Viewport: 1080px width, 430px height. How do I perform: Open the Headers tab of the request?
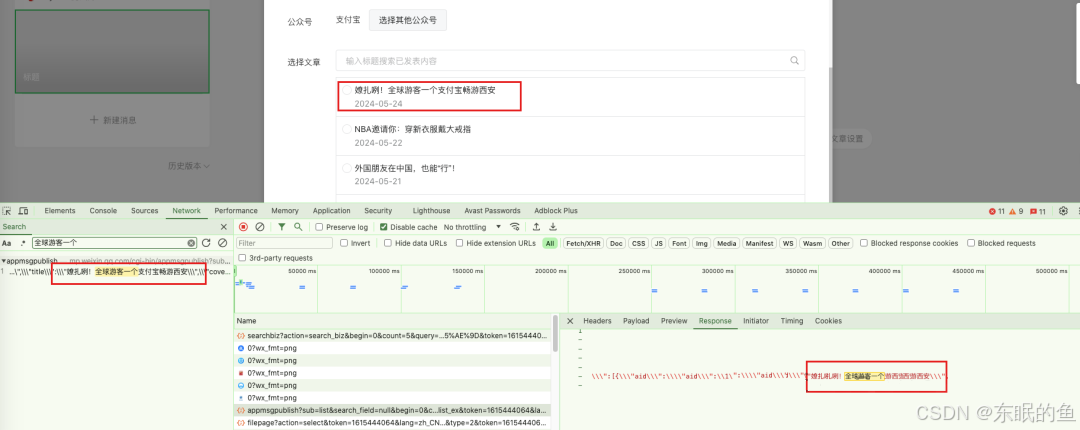coord(597,321)
